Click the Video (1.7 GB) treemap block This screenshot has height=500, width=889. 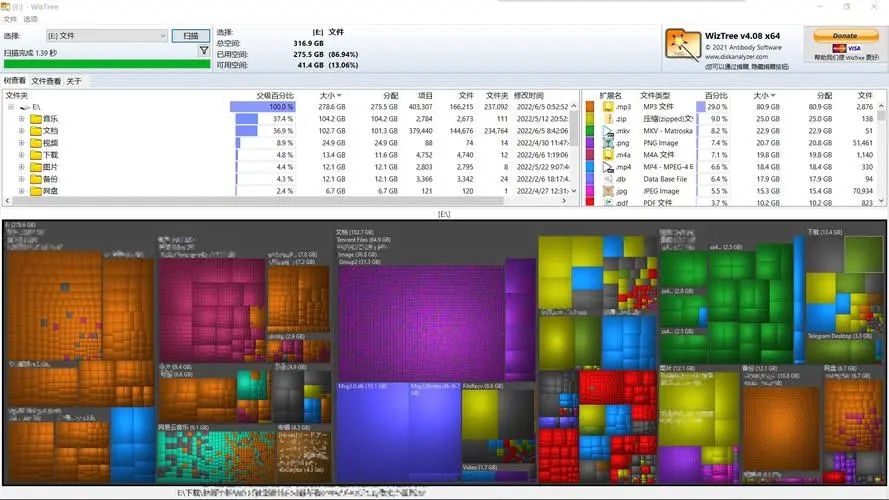point(497,474)
